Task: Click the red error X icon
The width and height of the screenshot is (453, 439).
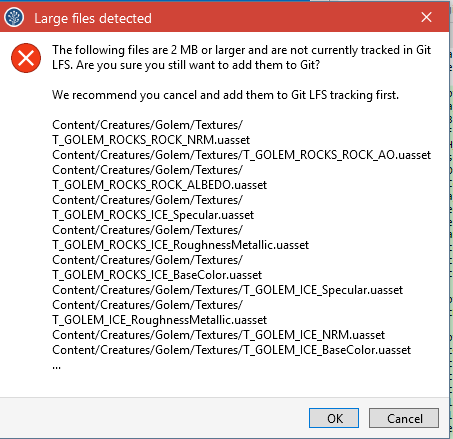Action: point(26,58)
